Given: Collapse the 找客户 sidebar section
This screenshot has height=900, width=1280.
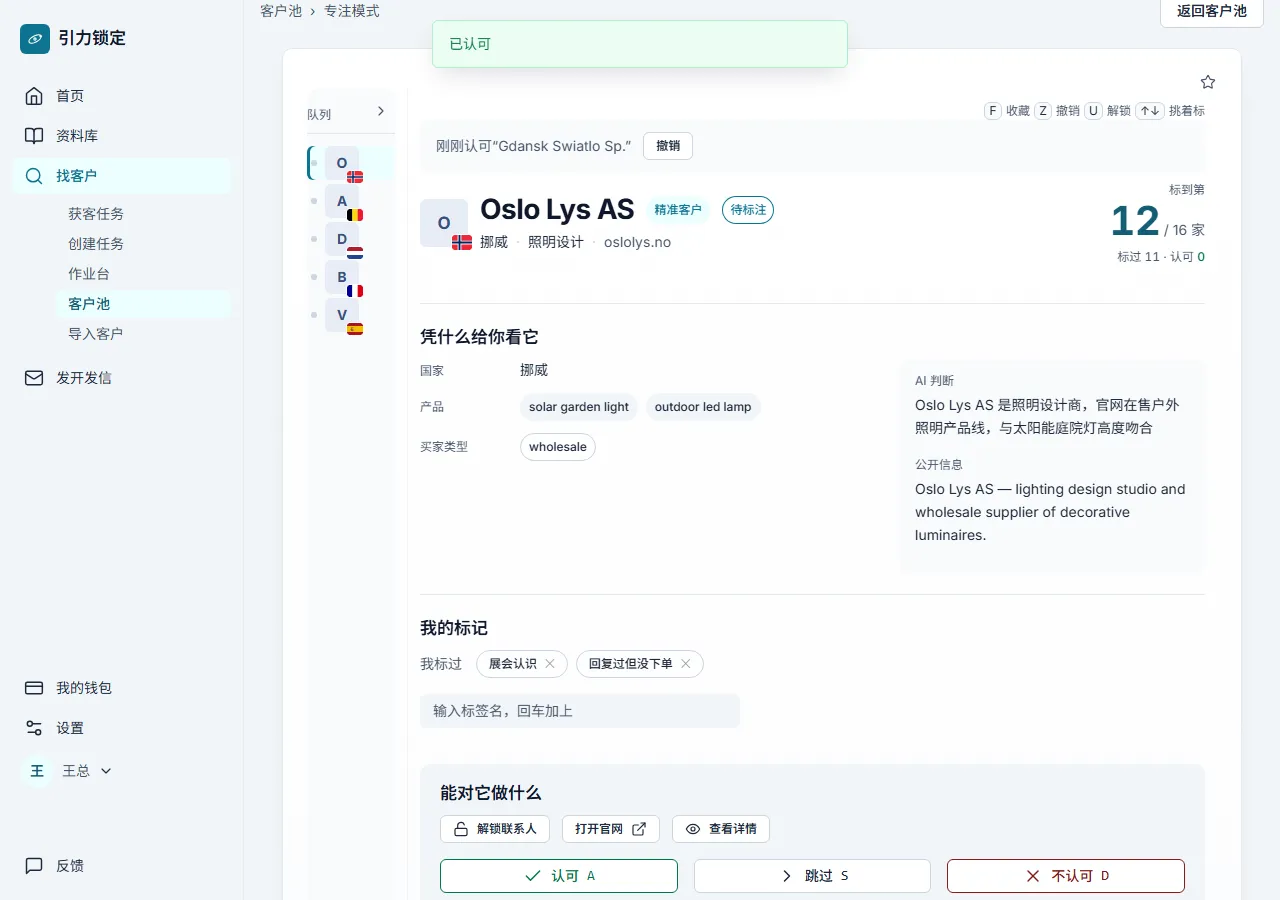Looking at the screenshot, I should pos(122,176).
